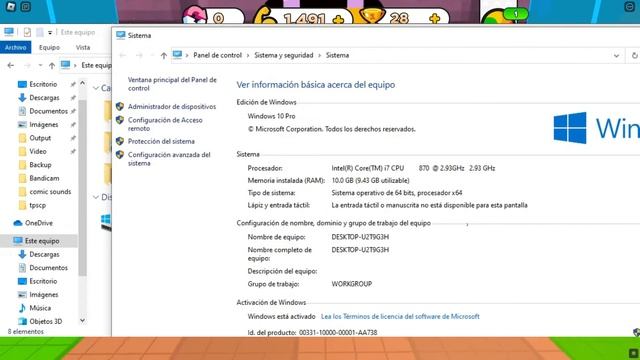The image size is (640, 360).
Task: Select Sistema breadcrumb in address bar
Action: coord(337,55)
